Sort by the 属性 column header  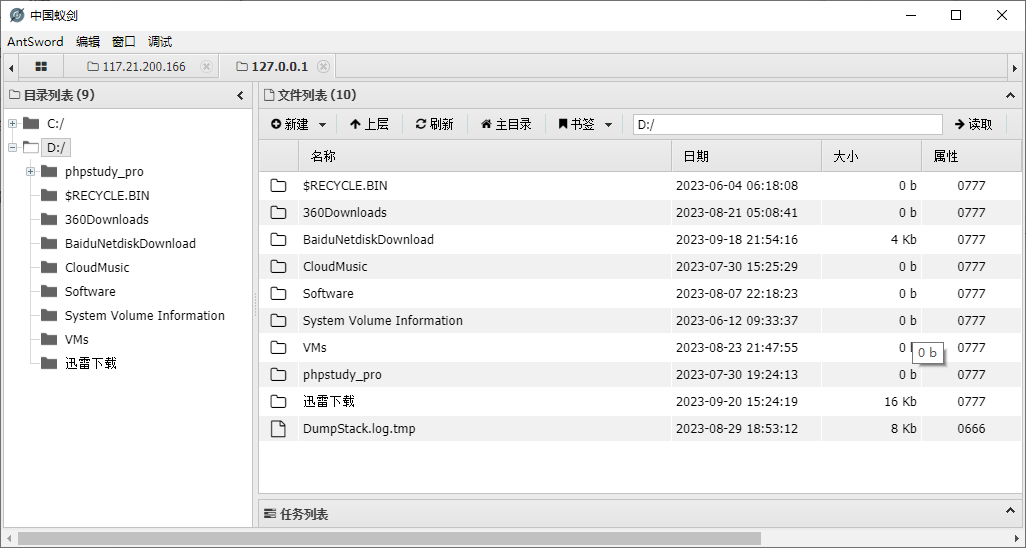(971, 156)
